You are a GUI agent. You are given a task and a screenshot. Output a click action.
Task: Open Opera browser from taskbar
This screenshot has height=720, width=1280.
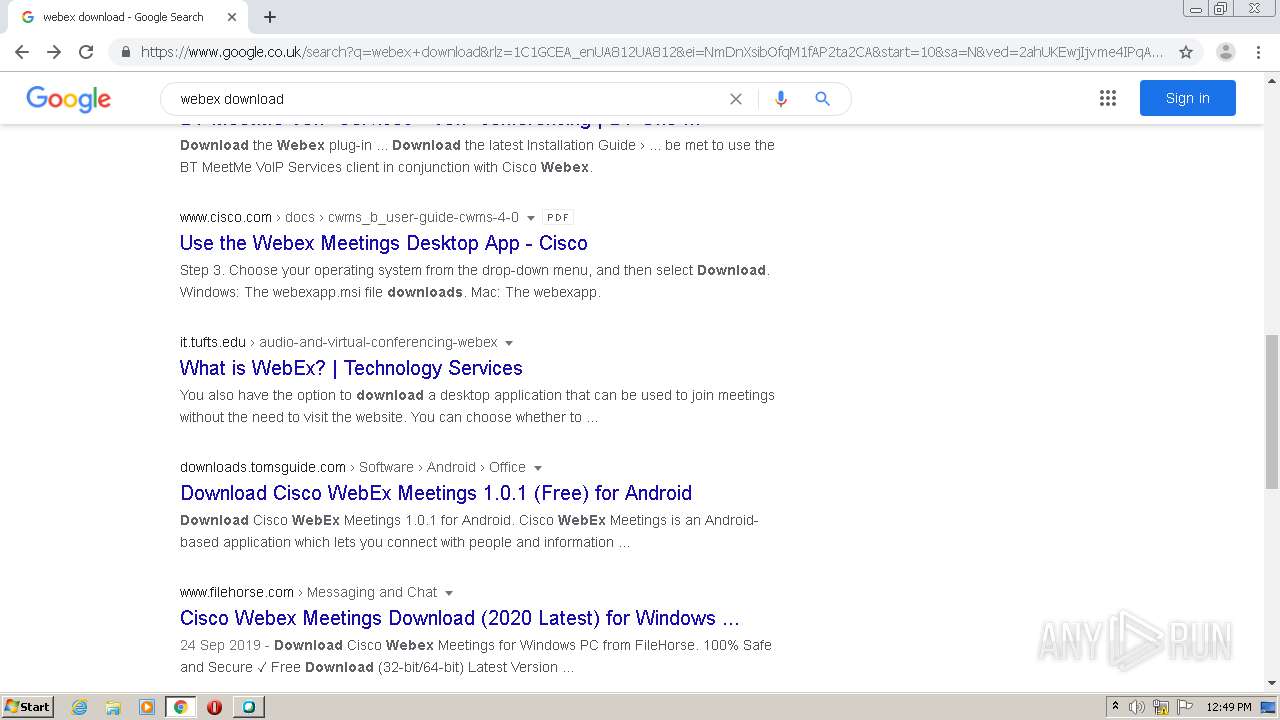pos(214,707)
